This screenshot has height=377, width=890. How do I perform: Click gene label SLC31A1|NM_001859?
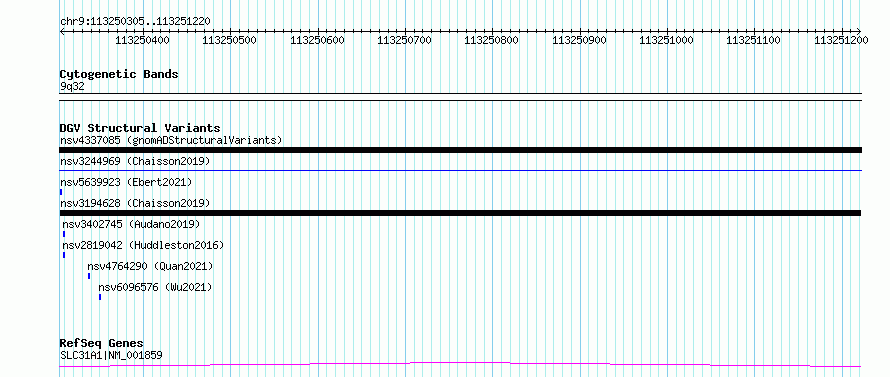tap(111, 355)
